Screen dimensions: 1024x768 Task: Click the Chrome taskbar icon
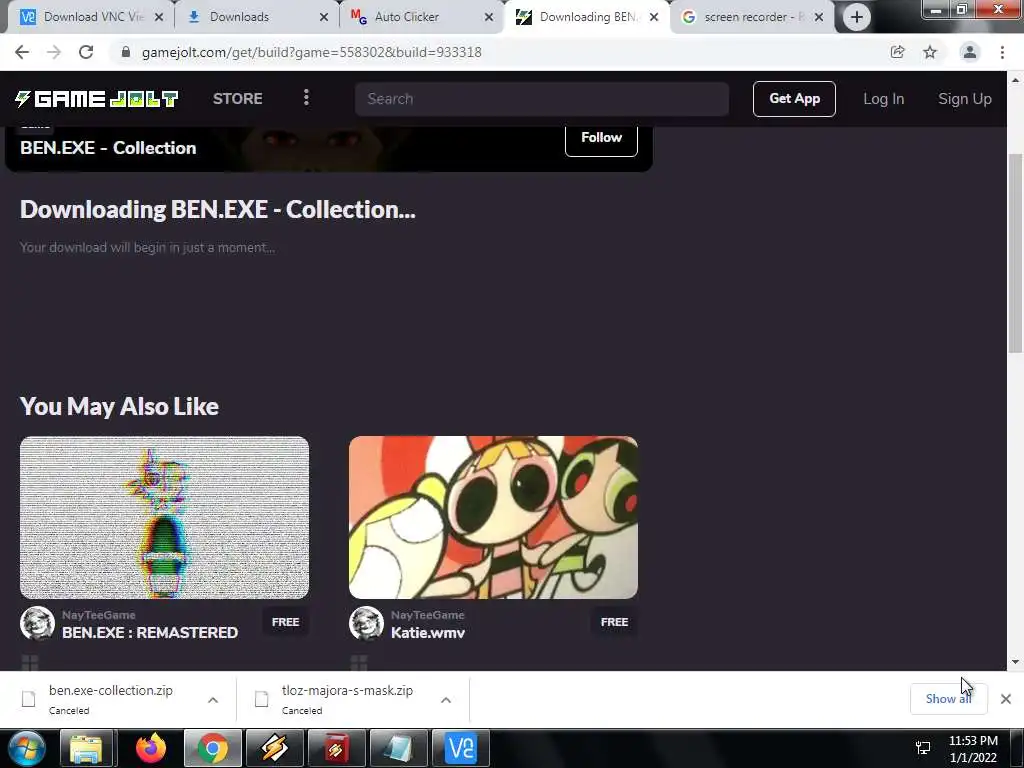(x=212, y=748)
